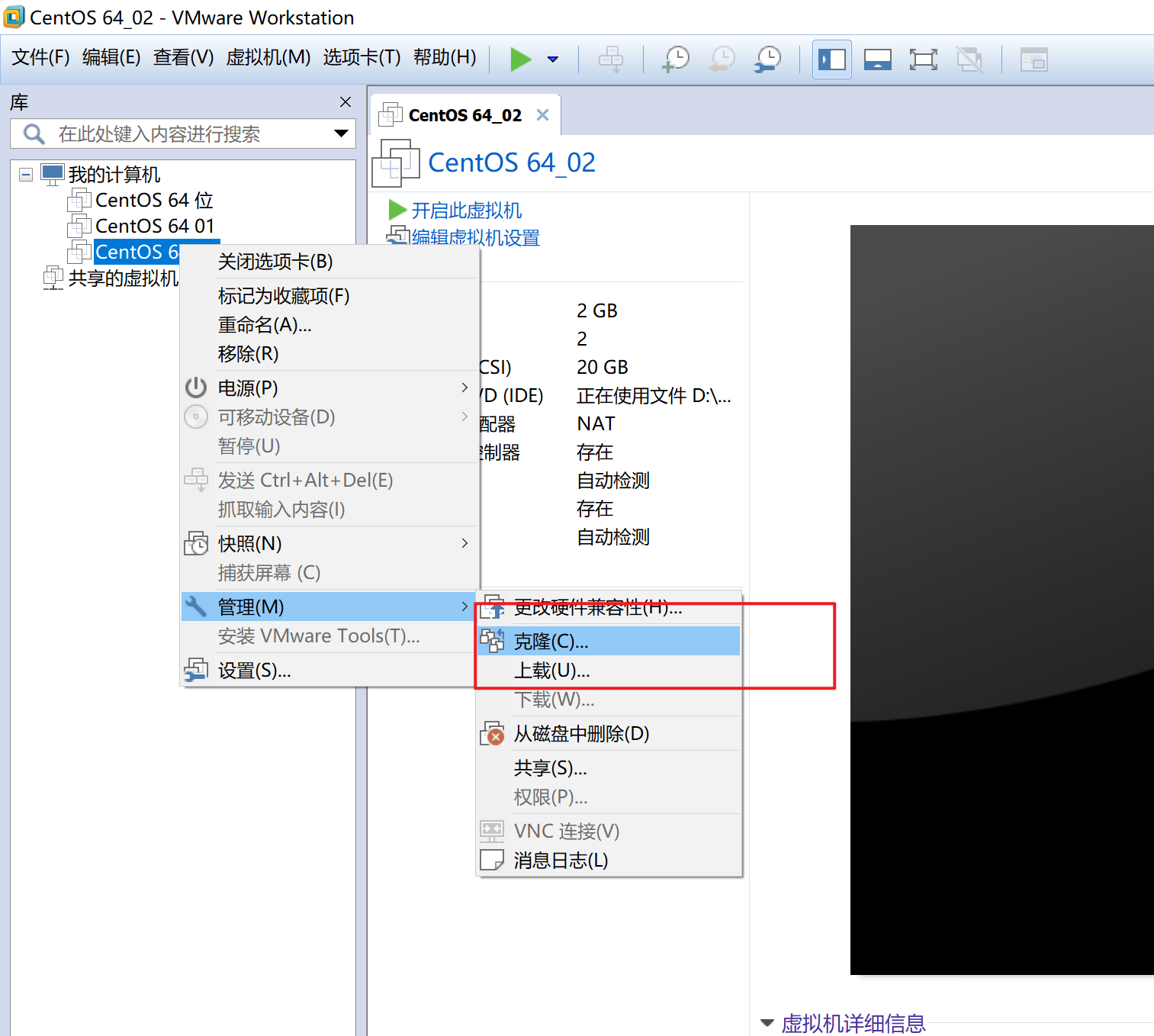1154x1036 pixels.
Task: Expand the 电源(P) submenu
Action: pyautogui.click(x=330, y=388)
